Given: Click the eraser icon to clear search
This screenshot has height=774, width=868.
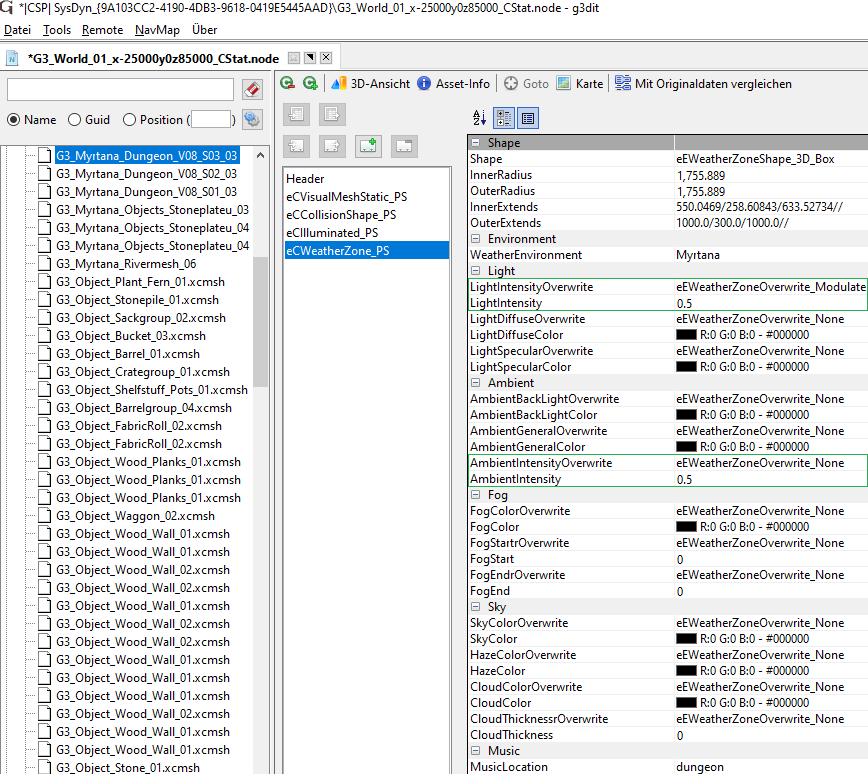Looking at the screenshot, I should [251, 90].
